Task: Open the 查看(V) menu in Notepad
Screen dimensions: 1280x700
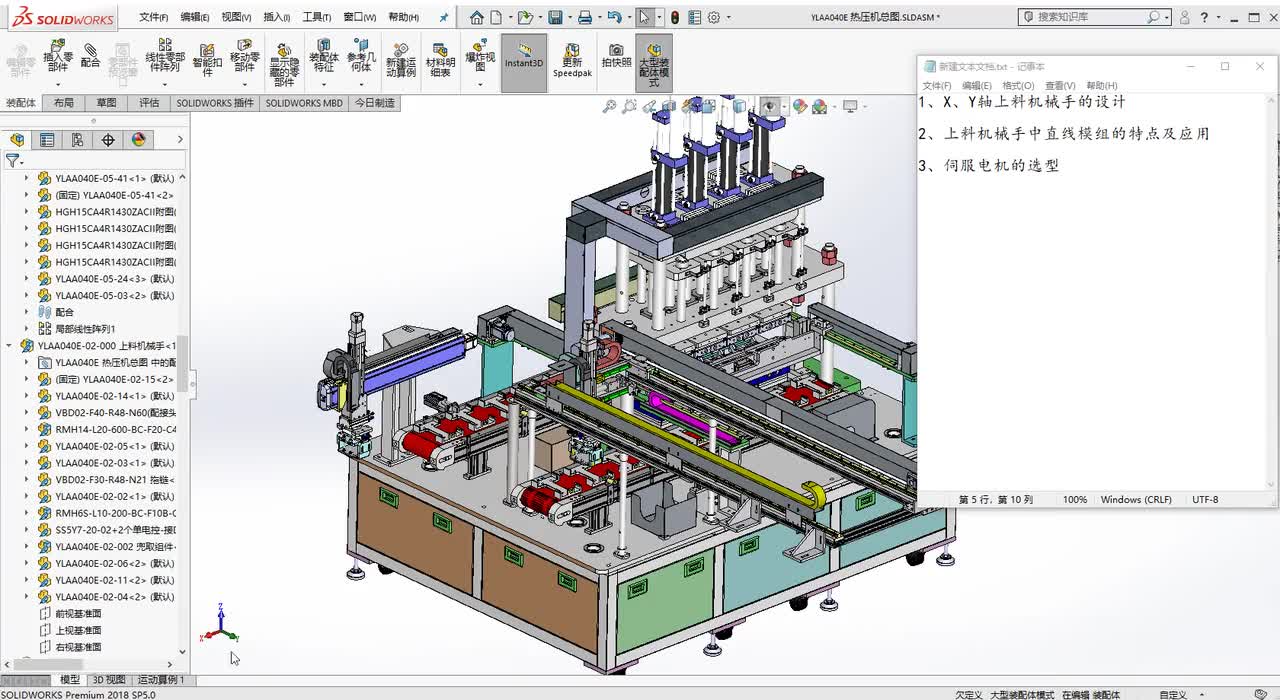Action: tap(1060, 86)
